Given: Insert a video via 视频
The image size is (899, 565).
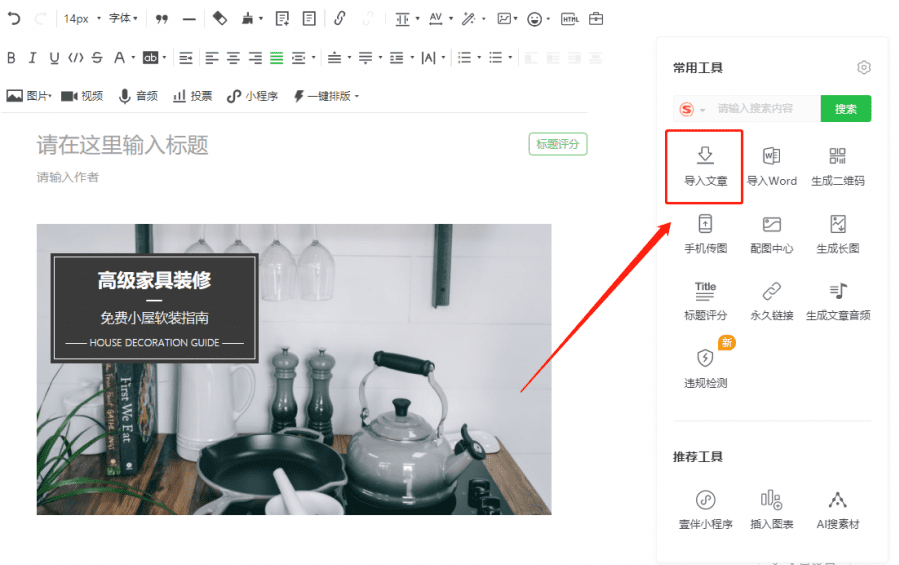Looking at the screenshot, I should click(82, 96).
